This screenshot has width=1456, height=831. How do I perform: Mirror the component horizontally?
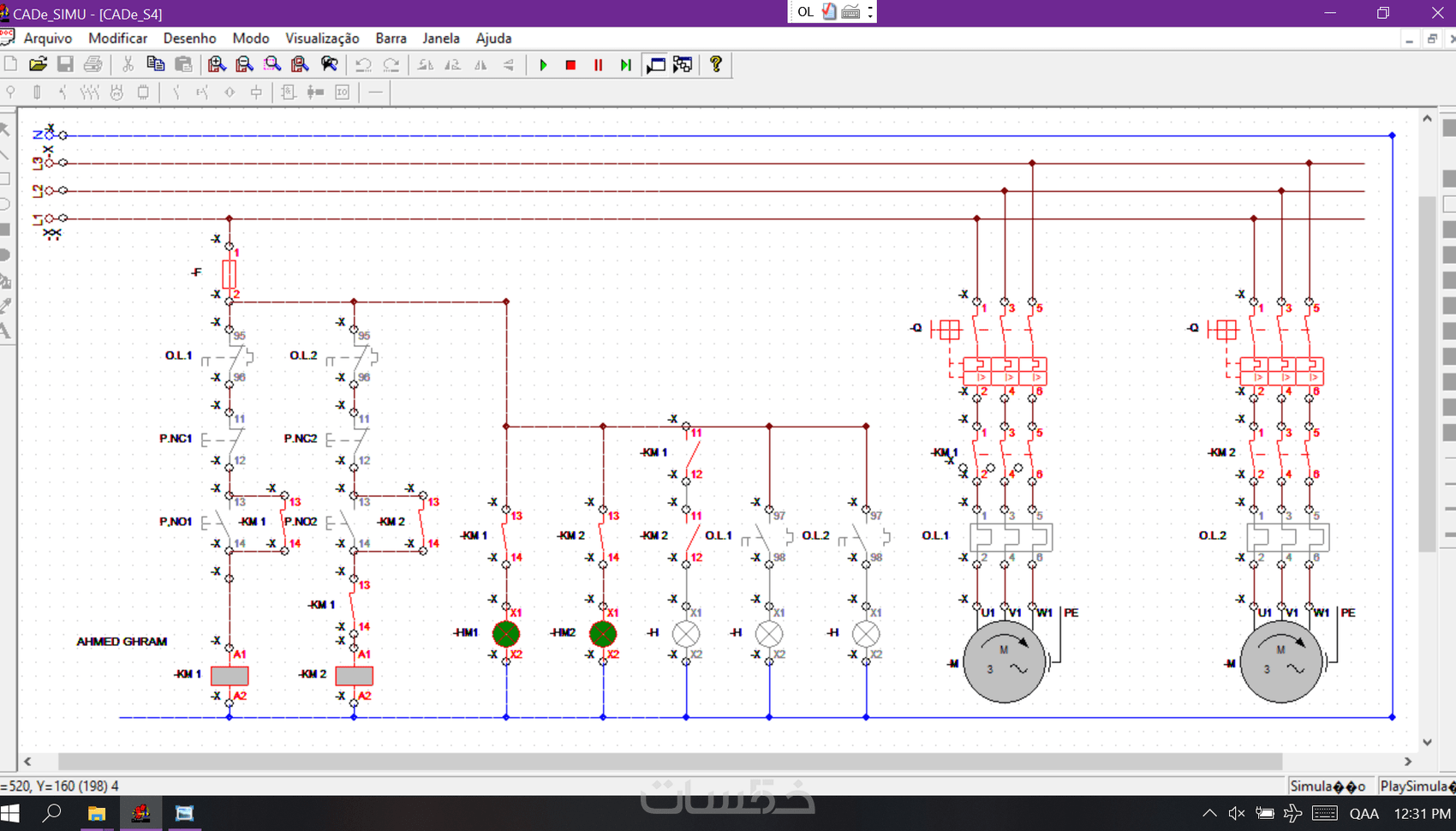pyautogui.click(x=480, y=64)
